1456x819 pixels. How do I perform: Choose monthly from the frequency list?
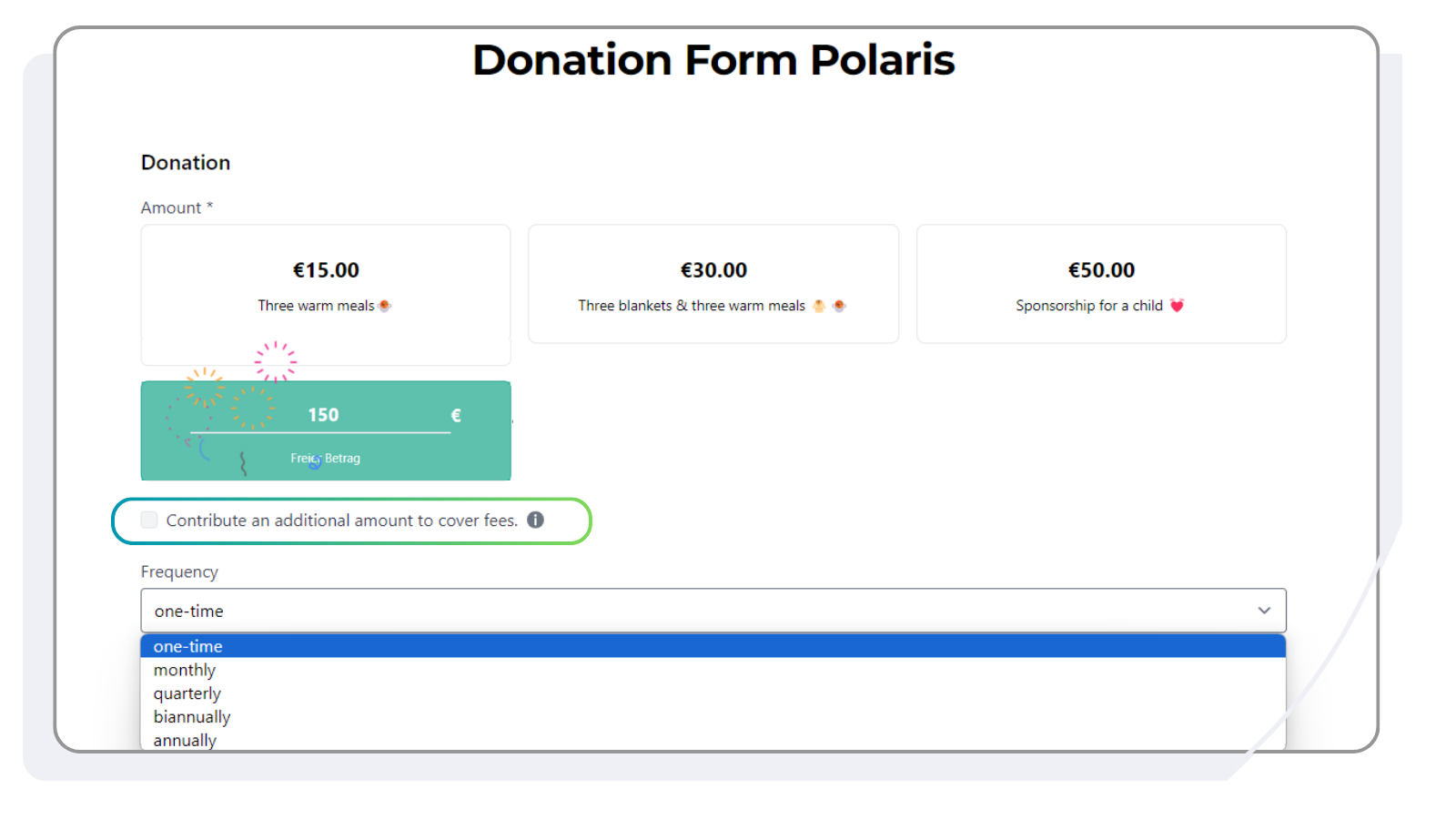[185, 670]
